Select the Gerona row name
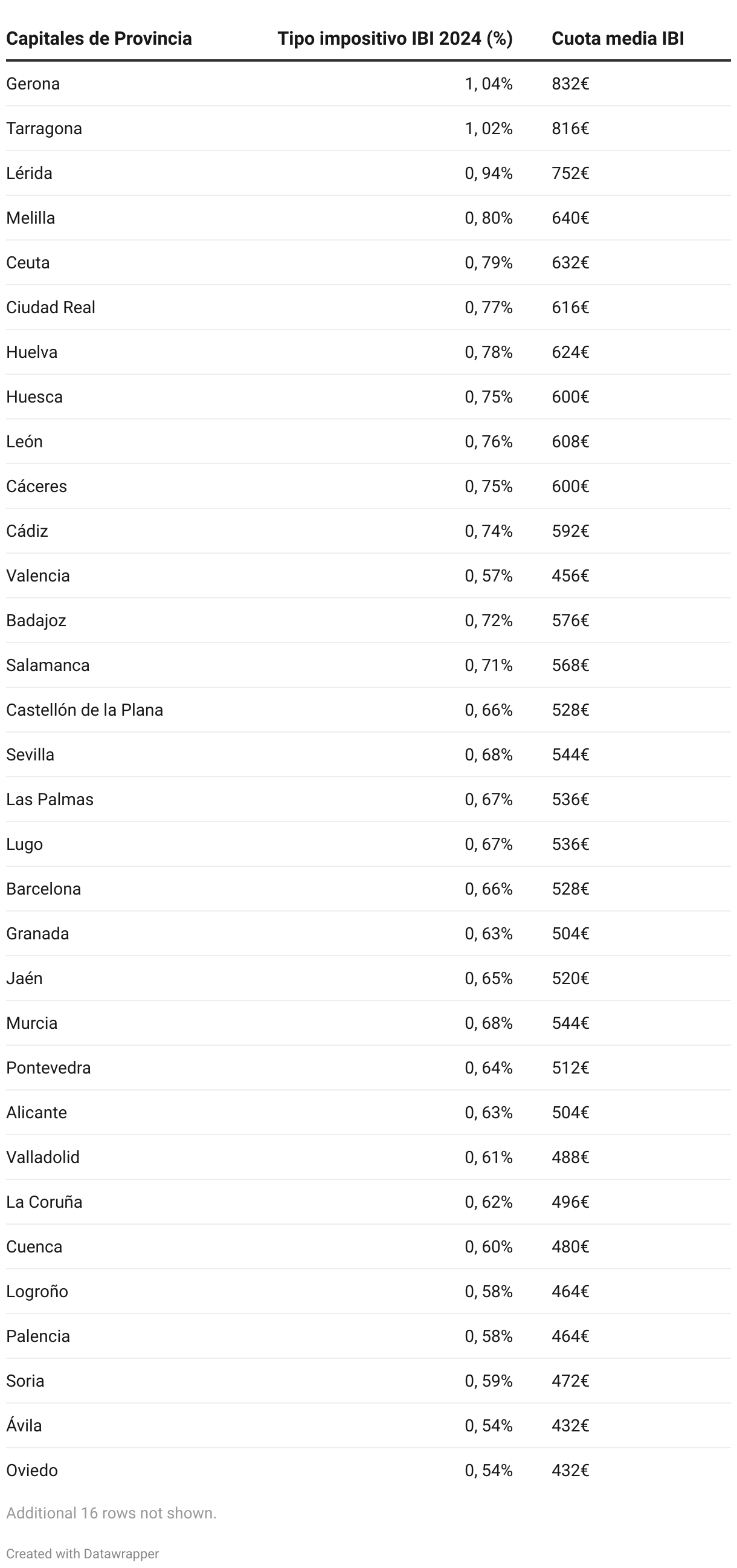The height and width of the screenshot is (1568, 737). 33,83
